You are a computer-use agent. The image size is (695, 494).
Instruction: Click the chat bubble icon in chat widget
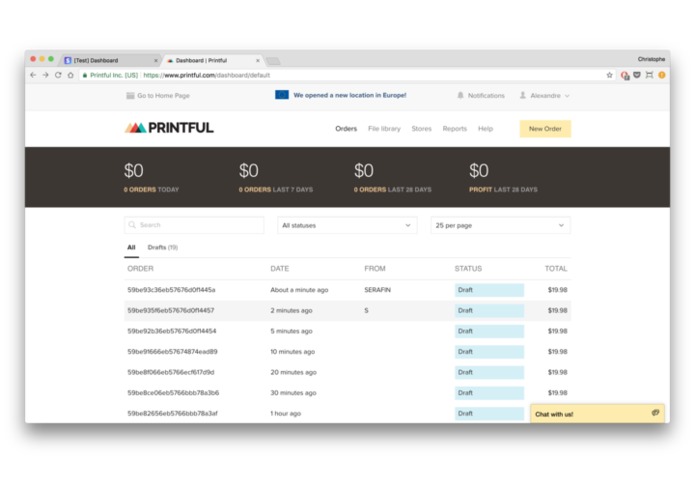pyautogui.click(x=656, y=413)
